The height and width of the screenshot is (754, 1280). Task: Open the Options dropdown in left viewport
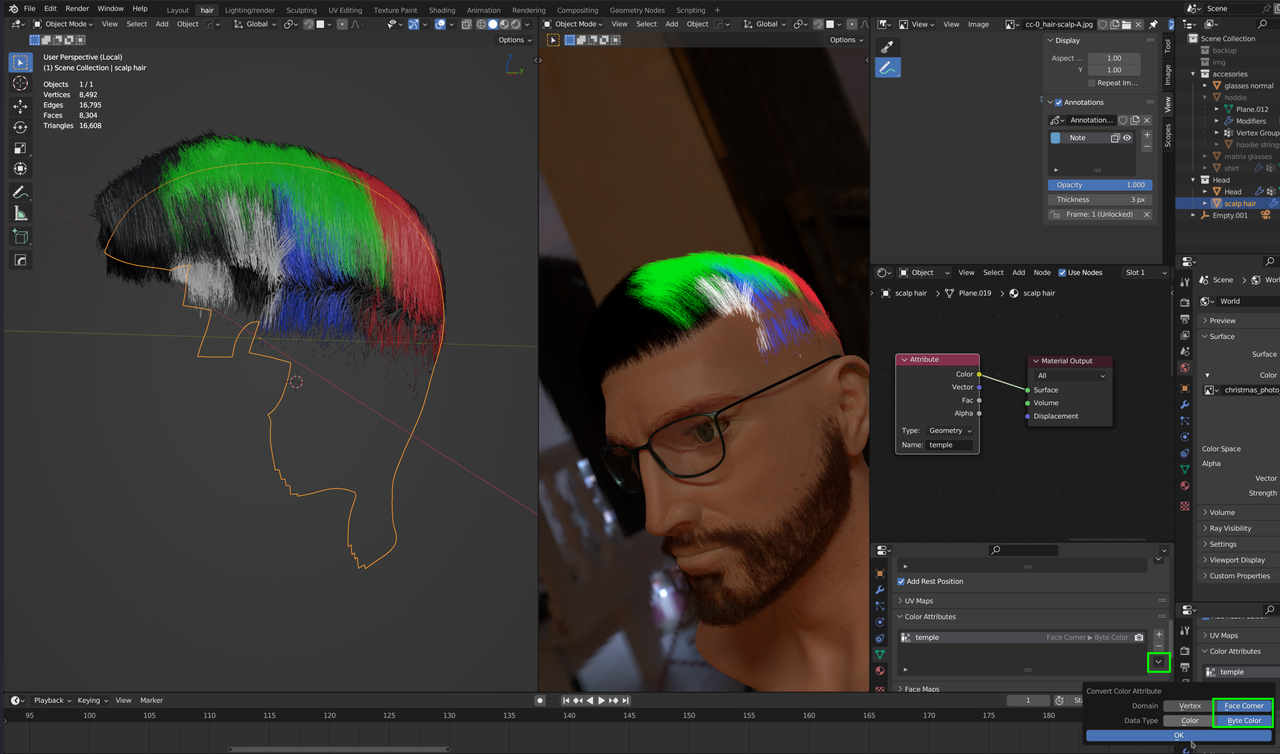515,40
